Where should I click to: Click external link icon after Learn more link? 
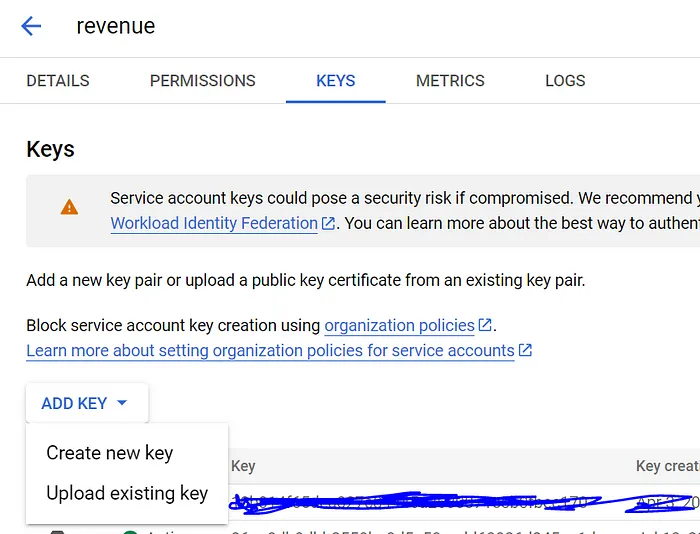525,351
